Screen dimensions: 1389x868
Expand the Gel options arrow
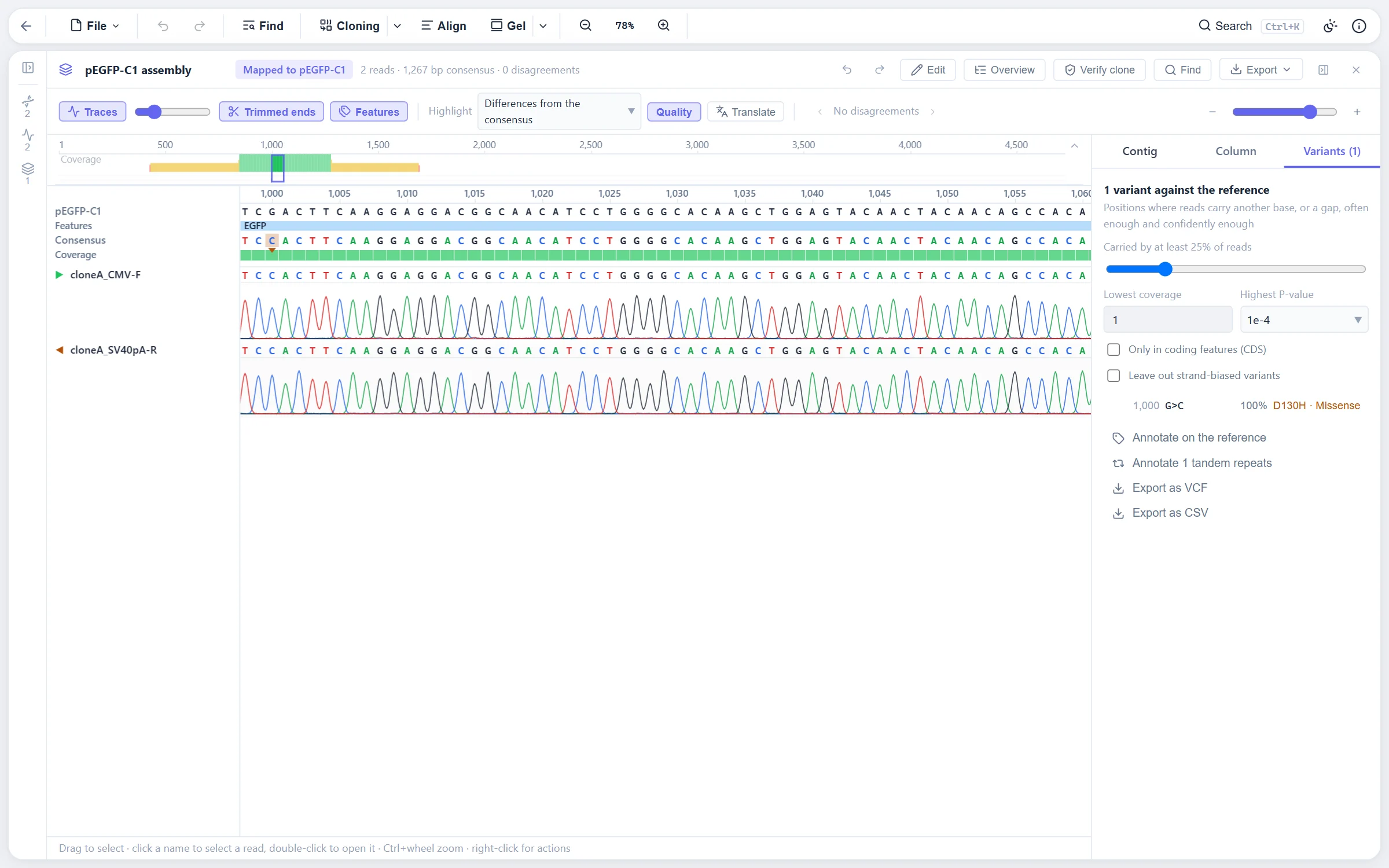pos(543,25)
